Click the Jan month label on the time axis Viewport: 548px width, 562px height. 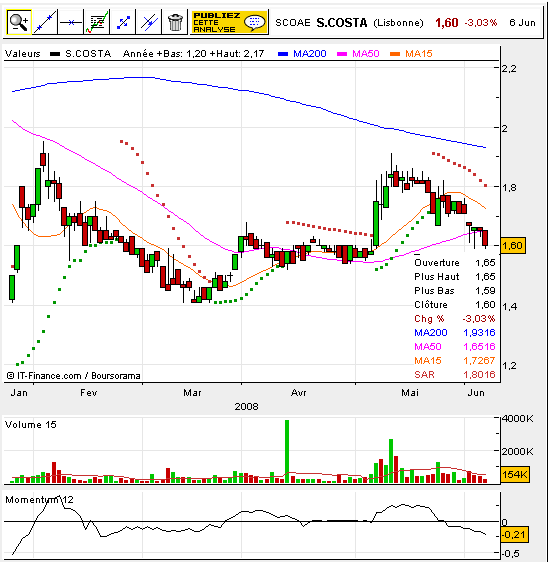pyautogui.click(x=19, y=393)
